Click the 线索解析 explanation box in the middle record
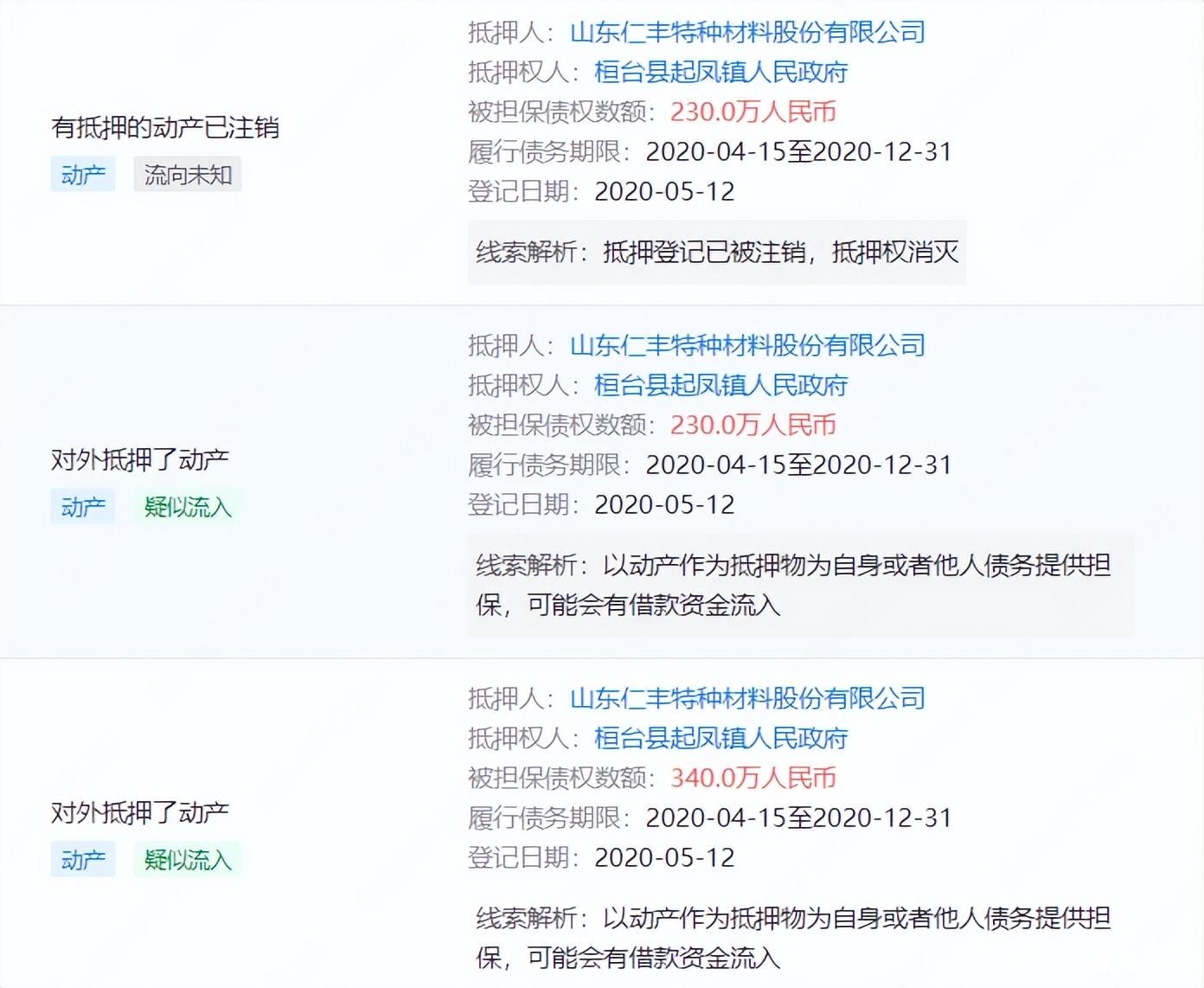This screenshot has width=1204, height=988. tap(800, 586)
